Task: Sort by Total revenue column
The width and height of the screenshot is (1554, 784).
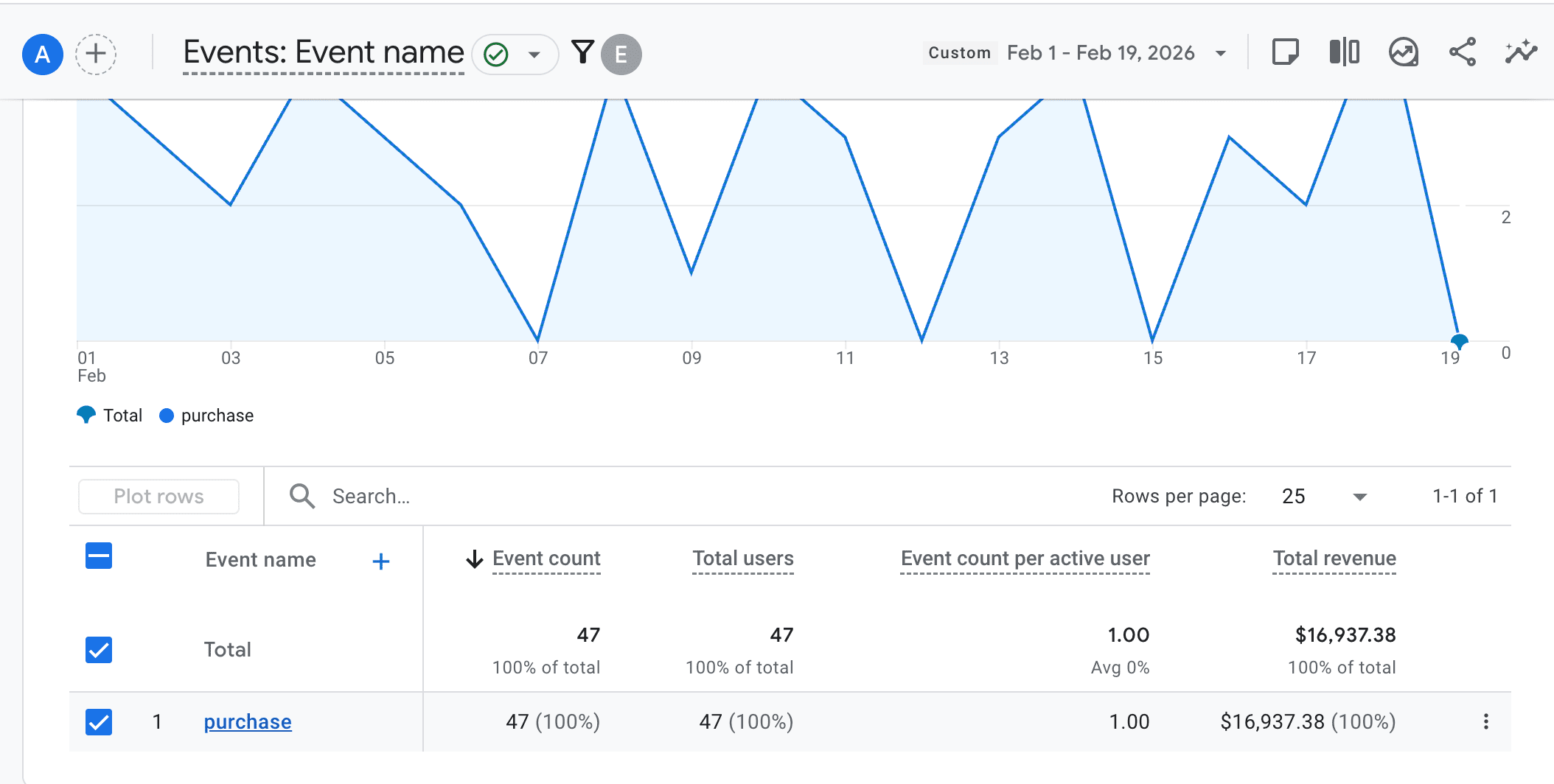Action: click(x=1334, y=559)
